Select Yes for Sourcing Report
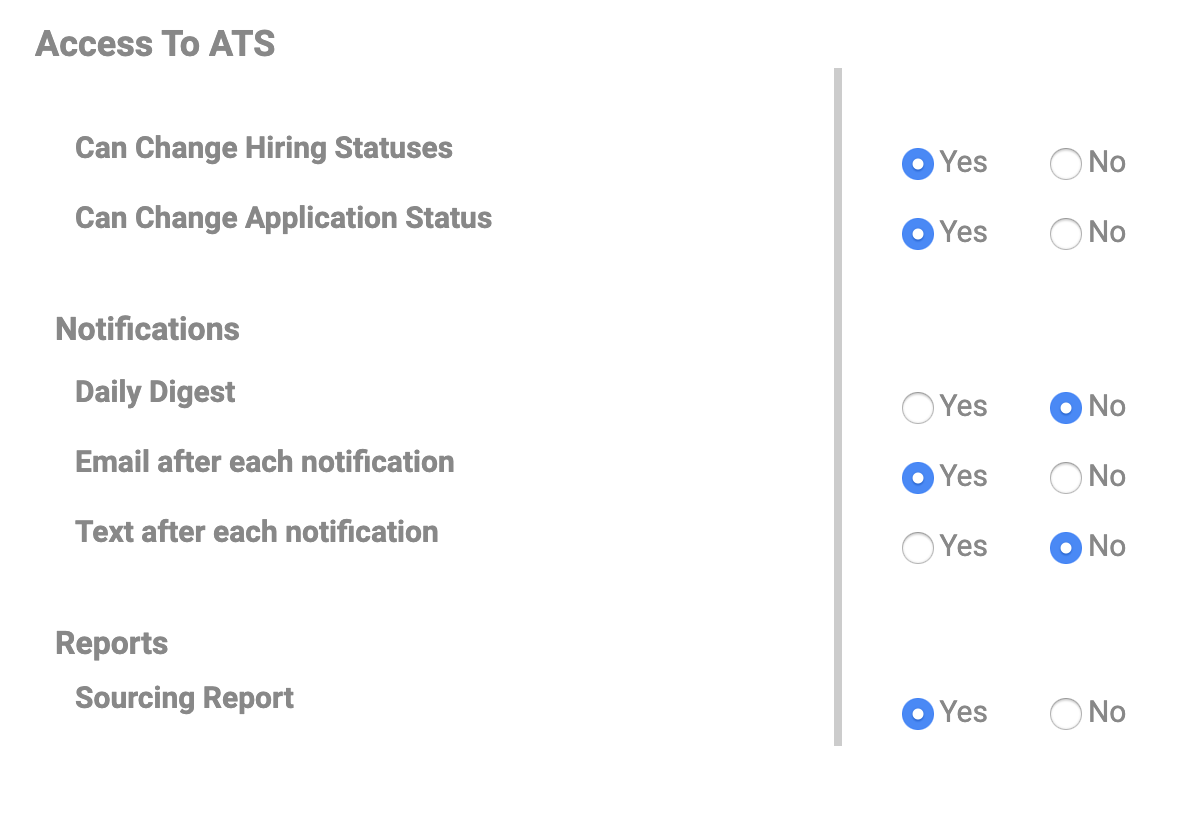1198x822 pixels. click(917, 714)
